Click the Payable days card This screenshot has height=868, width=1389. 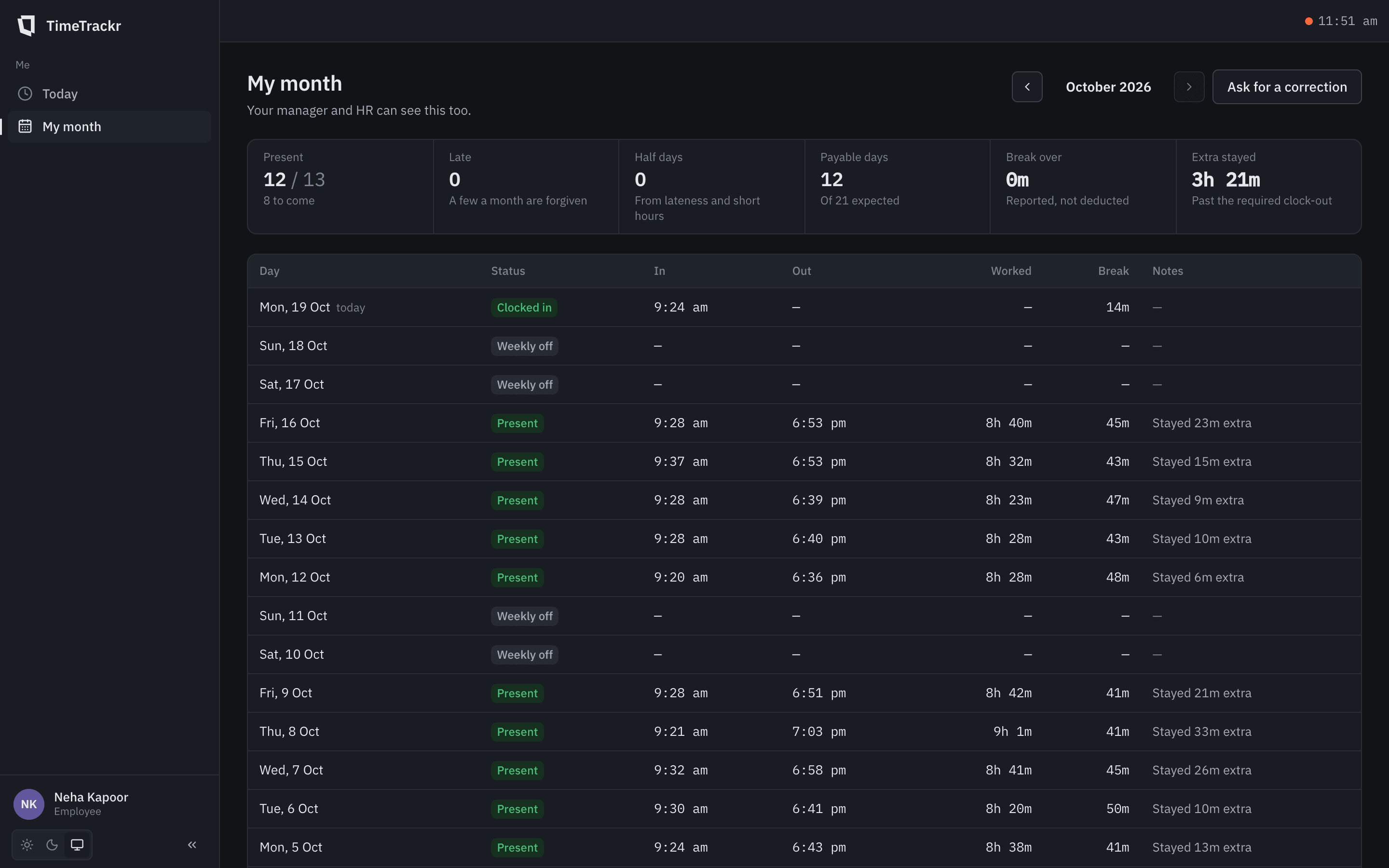pyautogui.click(x=897, y=186)
